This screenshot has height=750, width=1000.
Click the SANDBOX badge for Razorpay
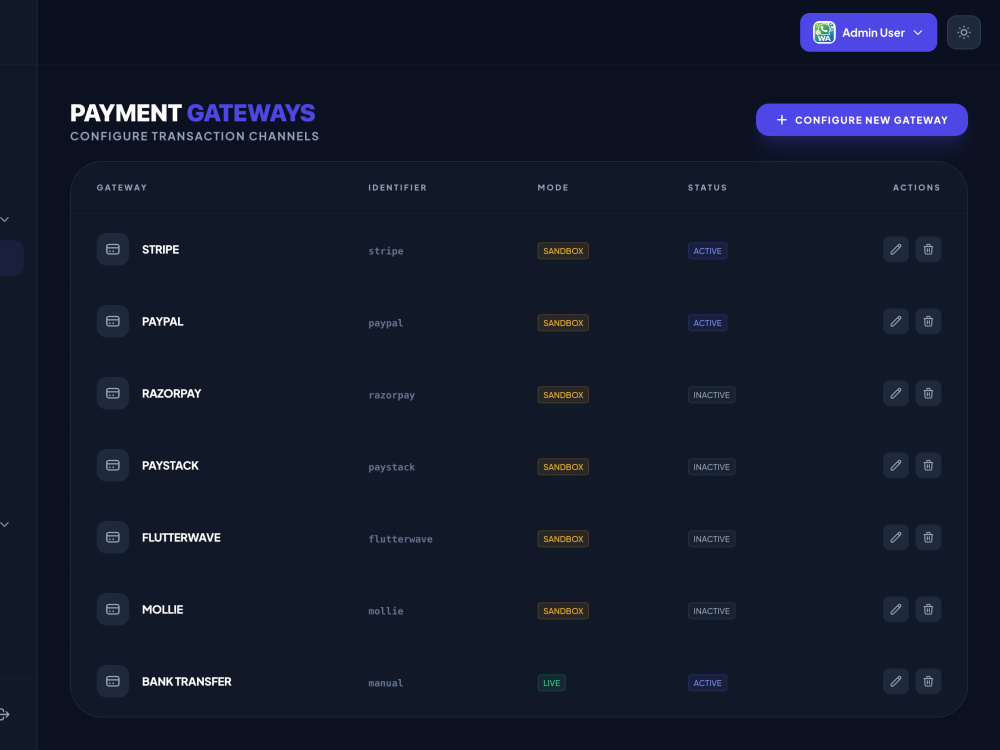(x=563, y=395)
